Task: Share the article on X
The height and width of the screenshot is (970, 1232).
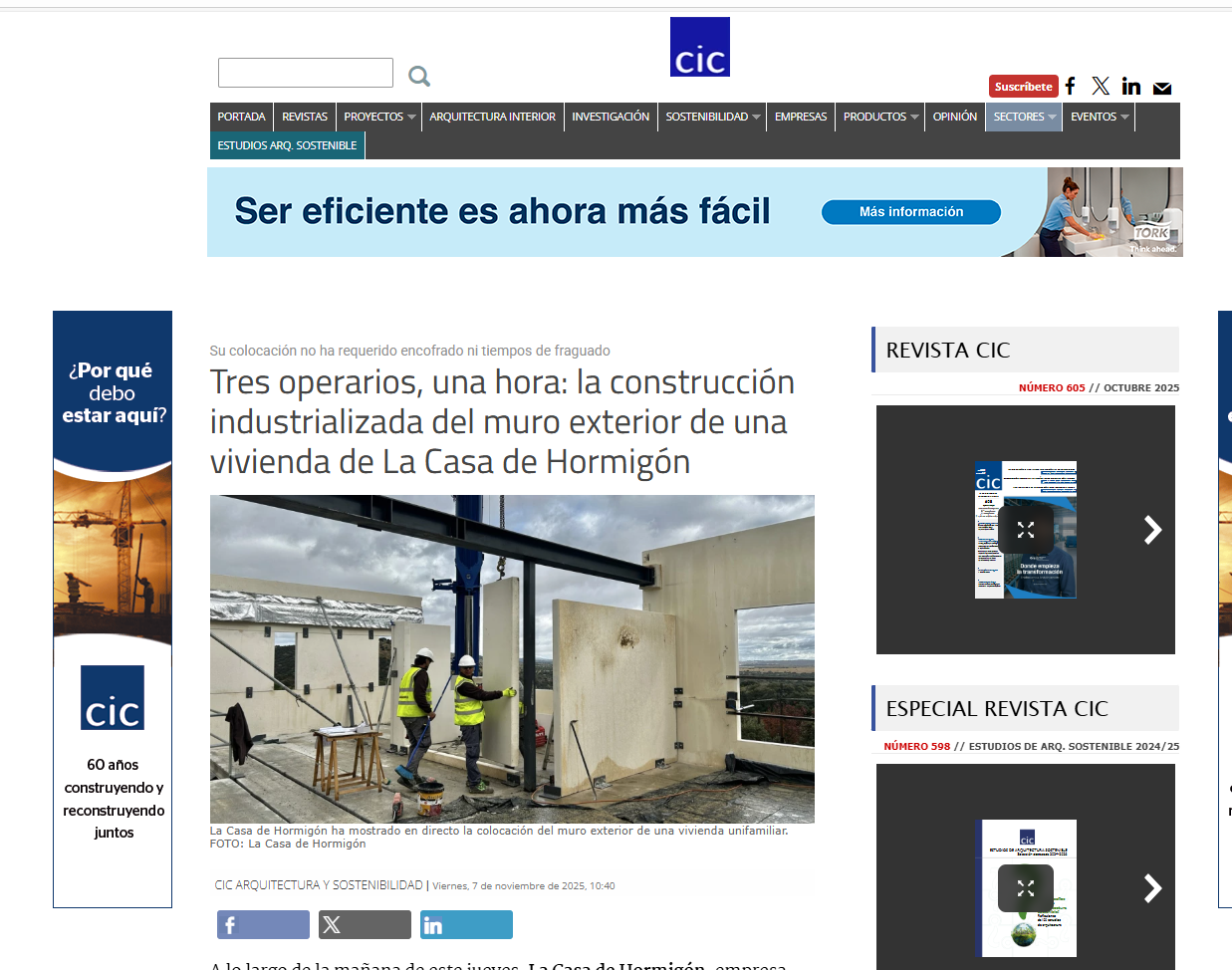Action: (x=365, y=924)
